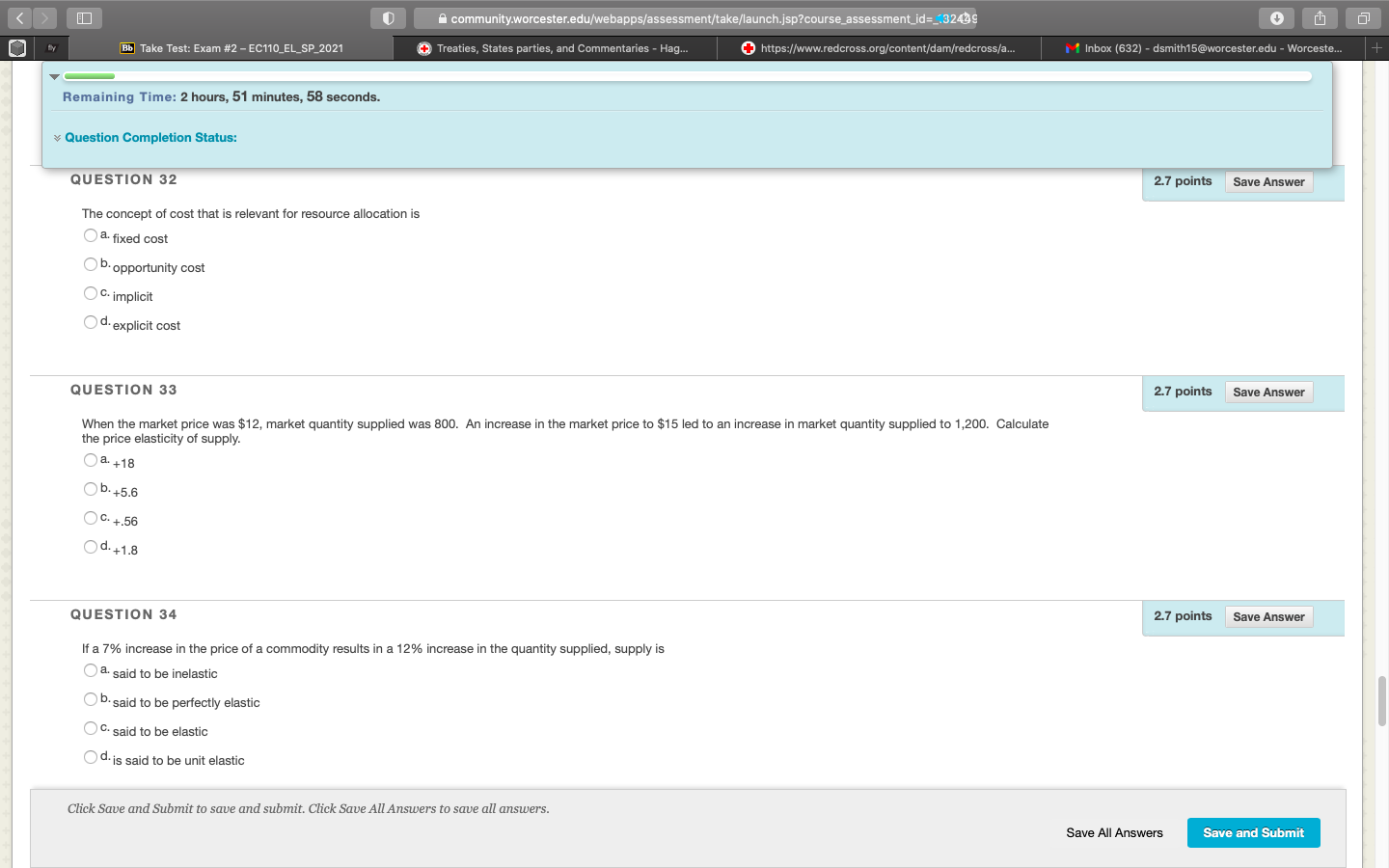Click the Safari forward navigation arrow
The height and width of the screenshot is (868, 1389).
(44, 18)
